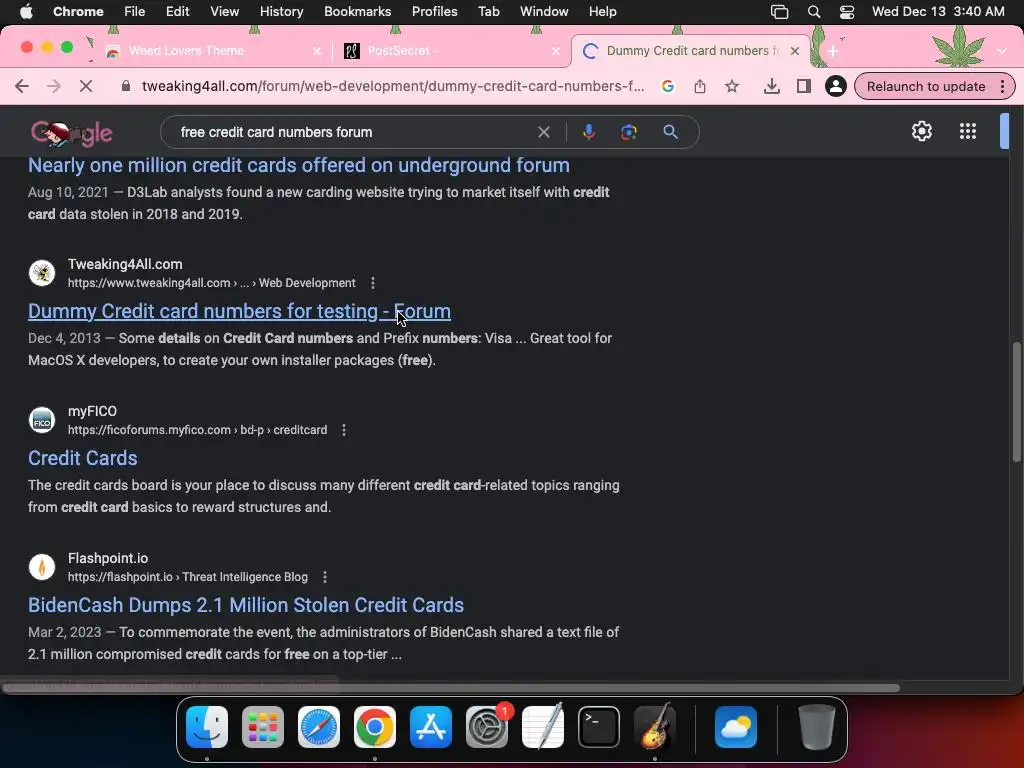This screenshot has height=768, width=1024.
Task: Click the vertical page scrollbar
Action: click(x=1016, y=402)
